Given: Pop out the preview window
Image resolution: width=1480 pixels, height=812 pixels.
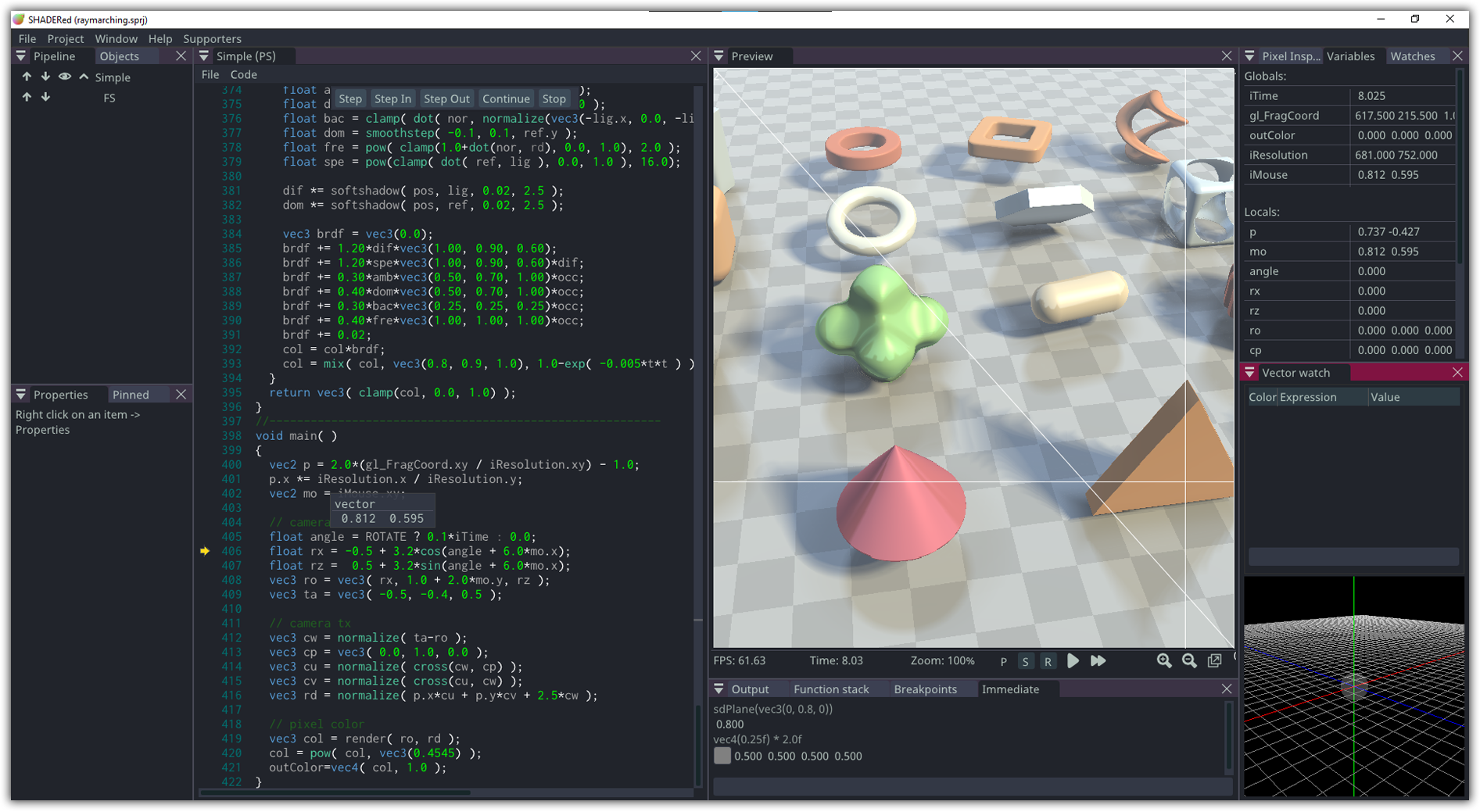Looking at the screenshot, I should [1214, 661].
